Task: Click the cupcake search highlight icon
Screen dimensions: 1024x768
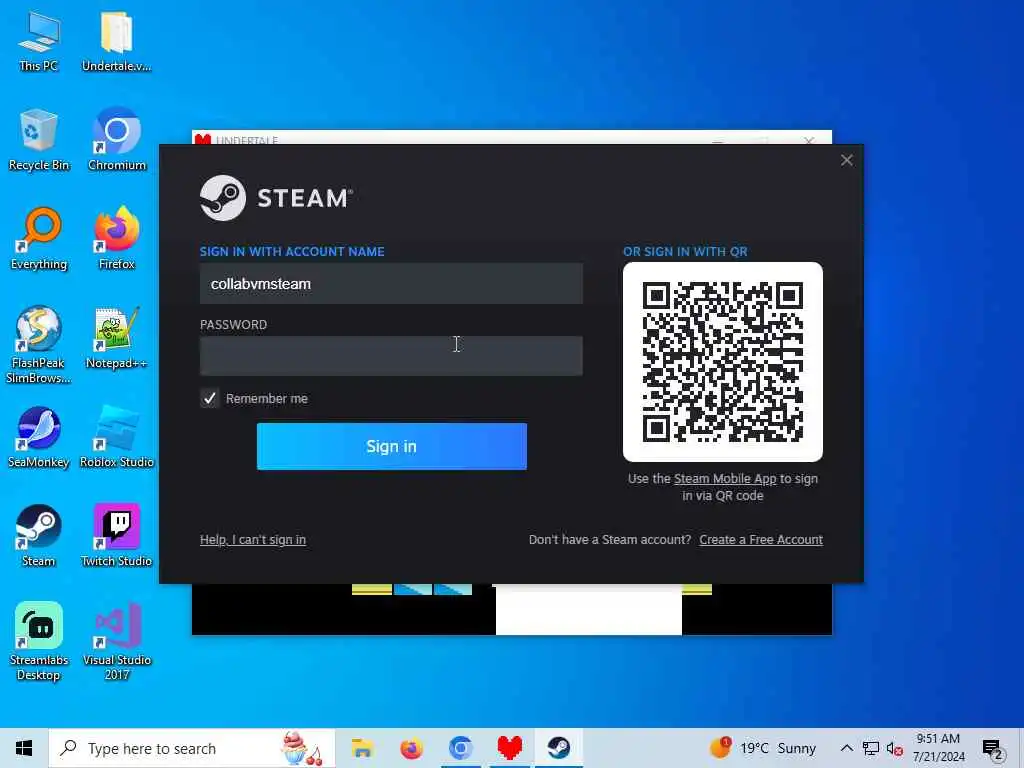Action: click(x=300, y=748)
